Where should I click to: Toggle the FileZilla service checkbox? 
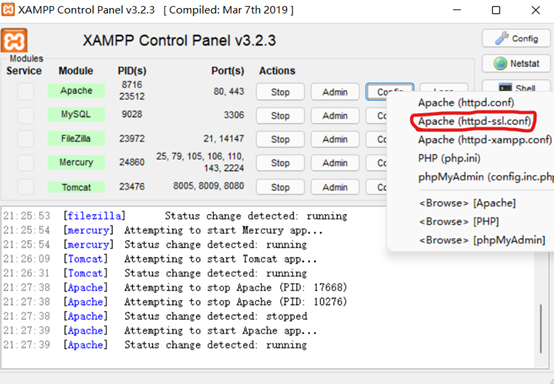coord(26,139)
